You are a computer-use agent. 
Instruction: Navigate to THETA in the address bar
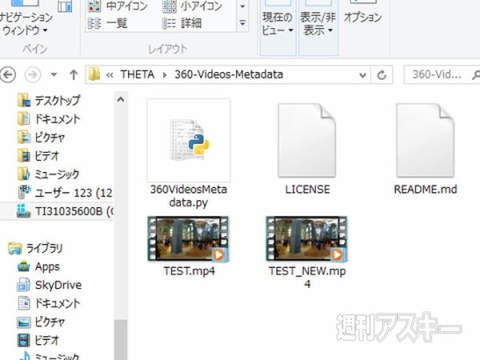tap(137, 74)
